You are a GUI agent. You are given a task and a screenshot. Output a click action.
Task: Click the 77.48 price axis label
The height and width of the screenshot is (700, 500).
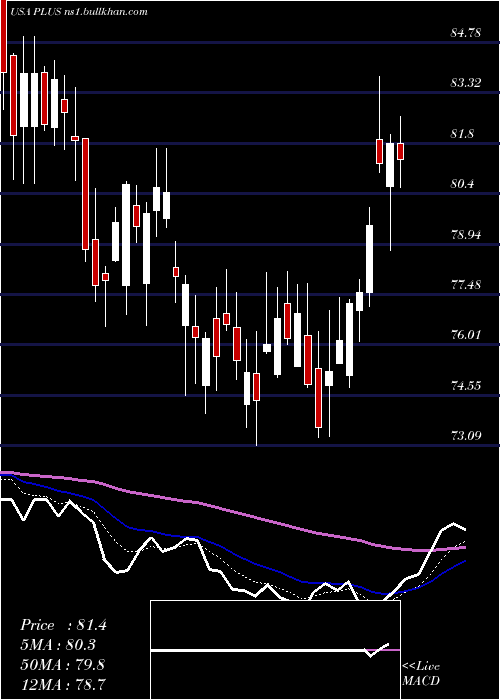click(x=466, y=284)
